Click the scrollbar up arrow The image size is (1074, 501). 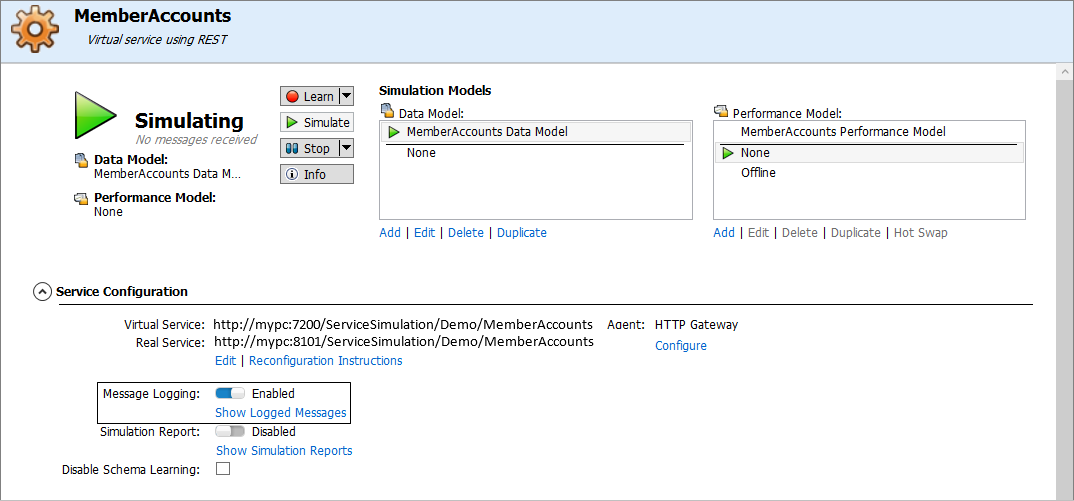click(x=1064, y=72)
